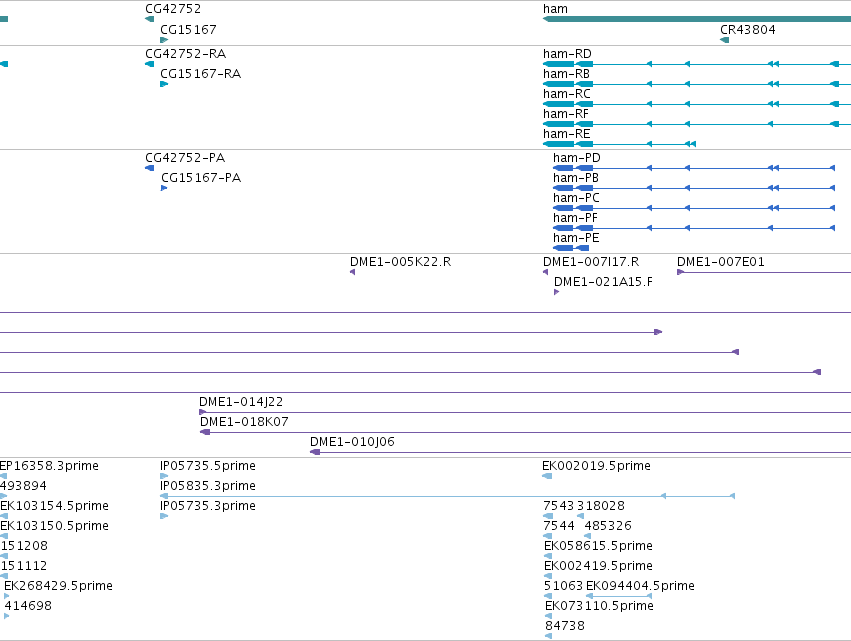Screen dimensions: 851x641
Task: Click the 51063 feature label
Action: click(563, 586)
